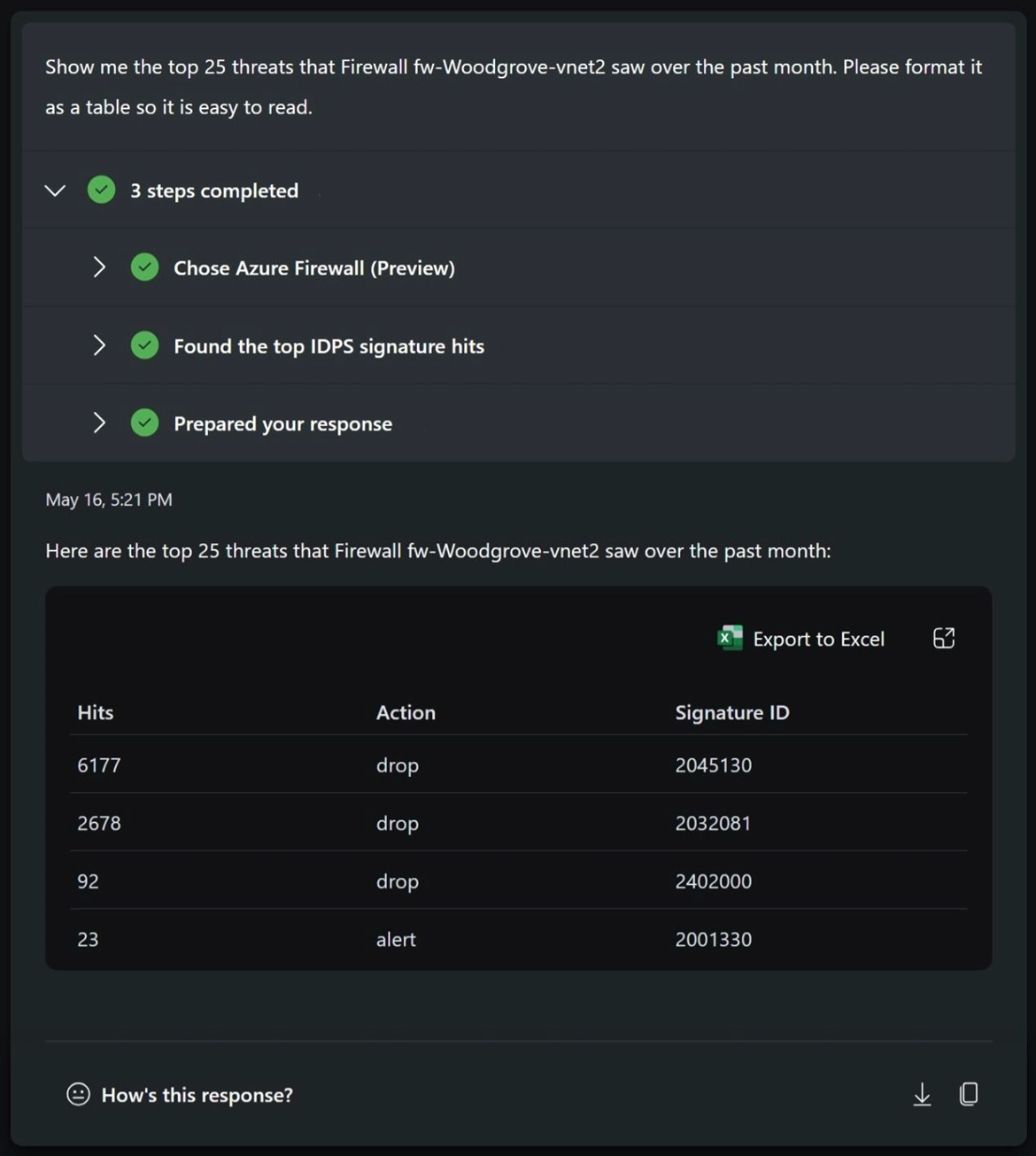
Task: Click the checkmark beside Chose Azure Firewall (Preview)
Action: tap(144, 267)
